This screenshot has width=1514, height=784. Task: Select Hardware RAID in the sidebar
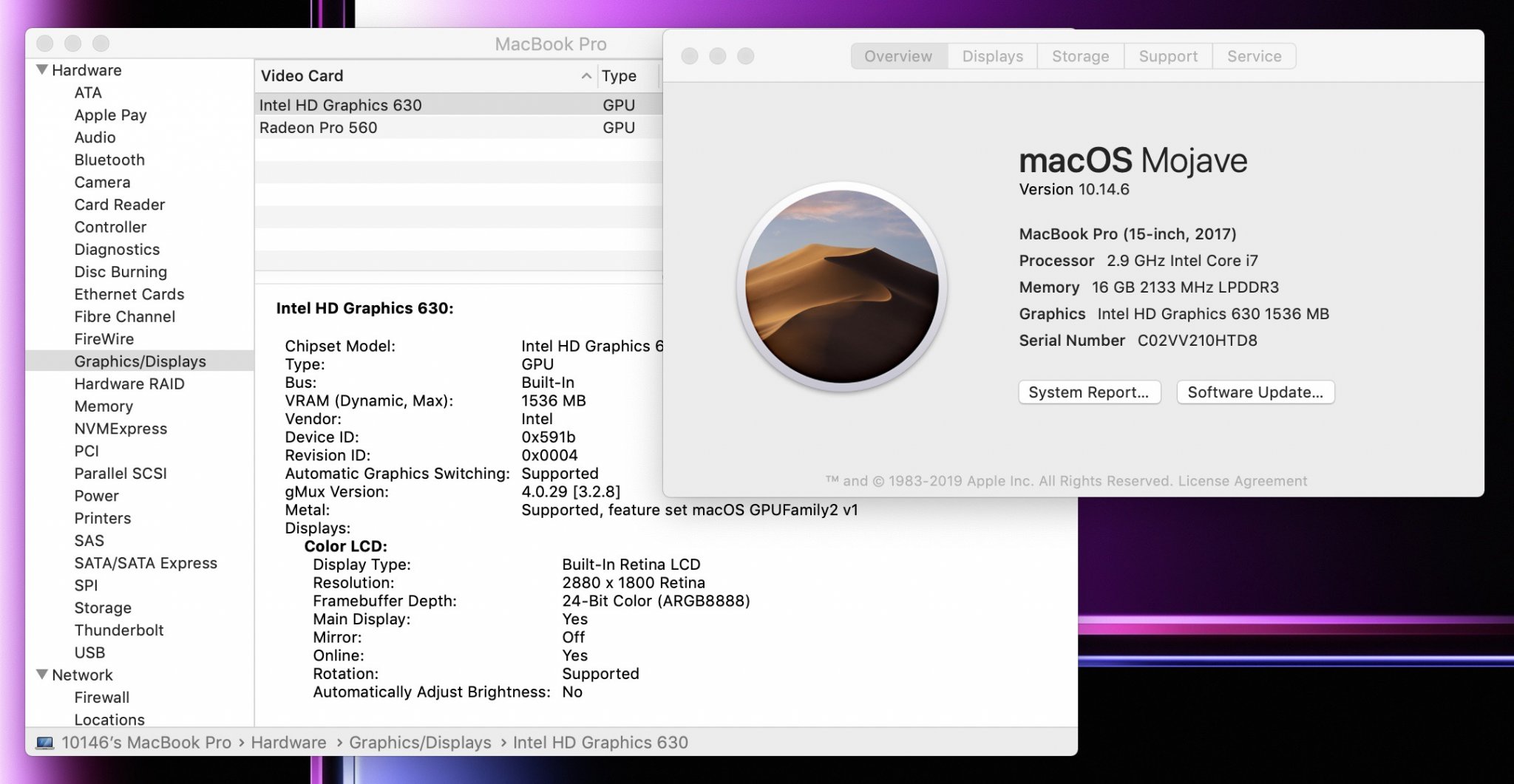tap(129, 384)
